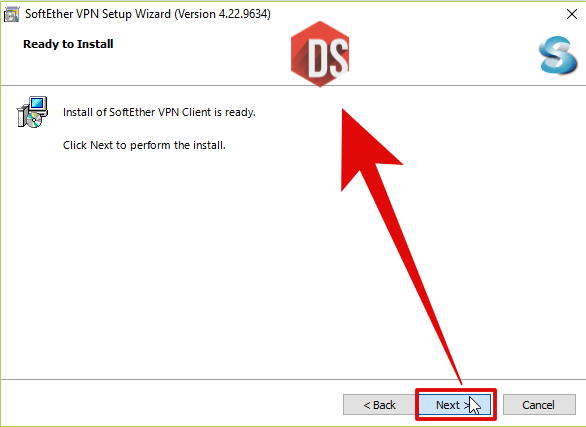Image resolution: width=586 pixels, height=427 pixels.
Task: Click the 'Click Next to perform the install' text
Action: point(144,145)
